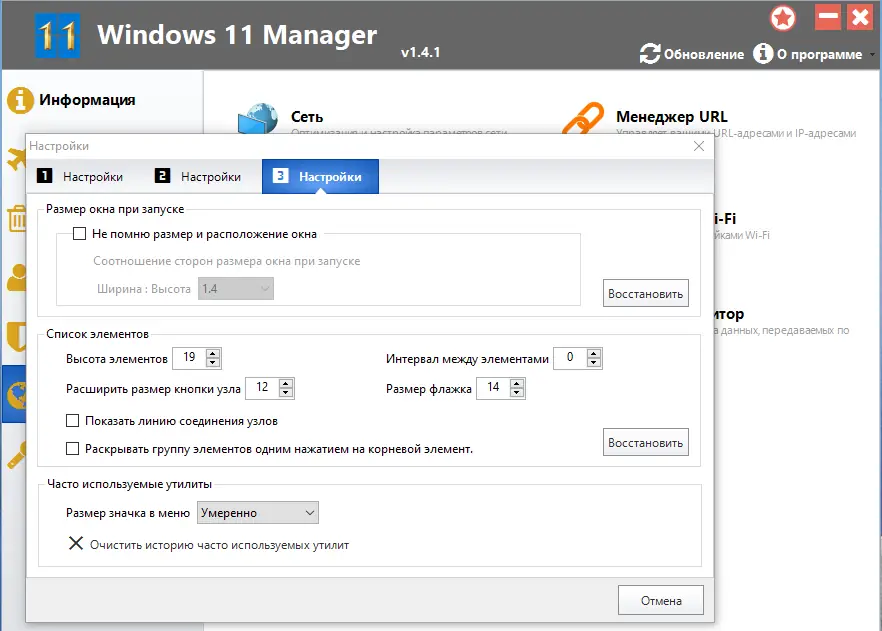Enable Раскрывать группу элементов одним нажатием

tap(71, 448)
